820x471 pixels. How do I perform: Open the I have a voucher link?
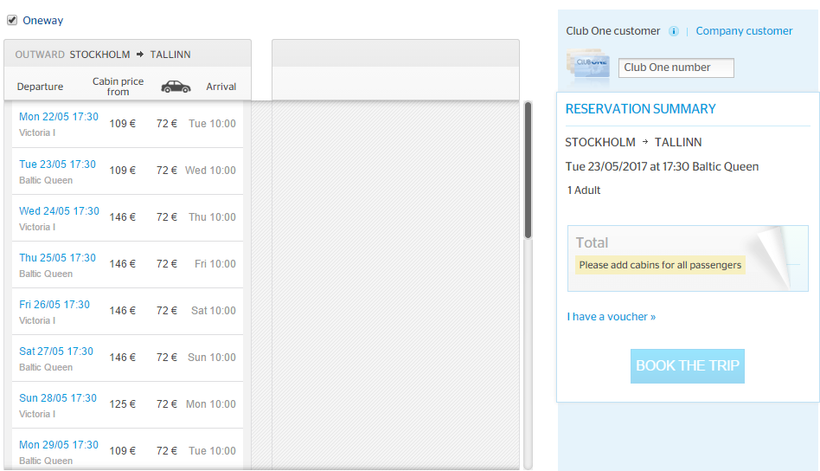(x=611, y=317)
